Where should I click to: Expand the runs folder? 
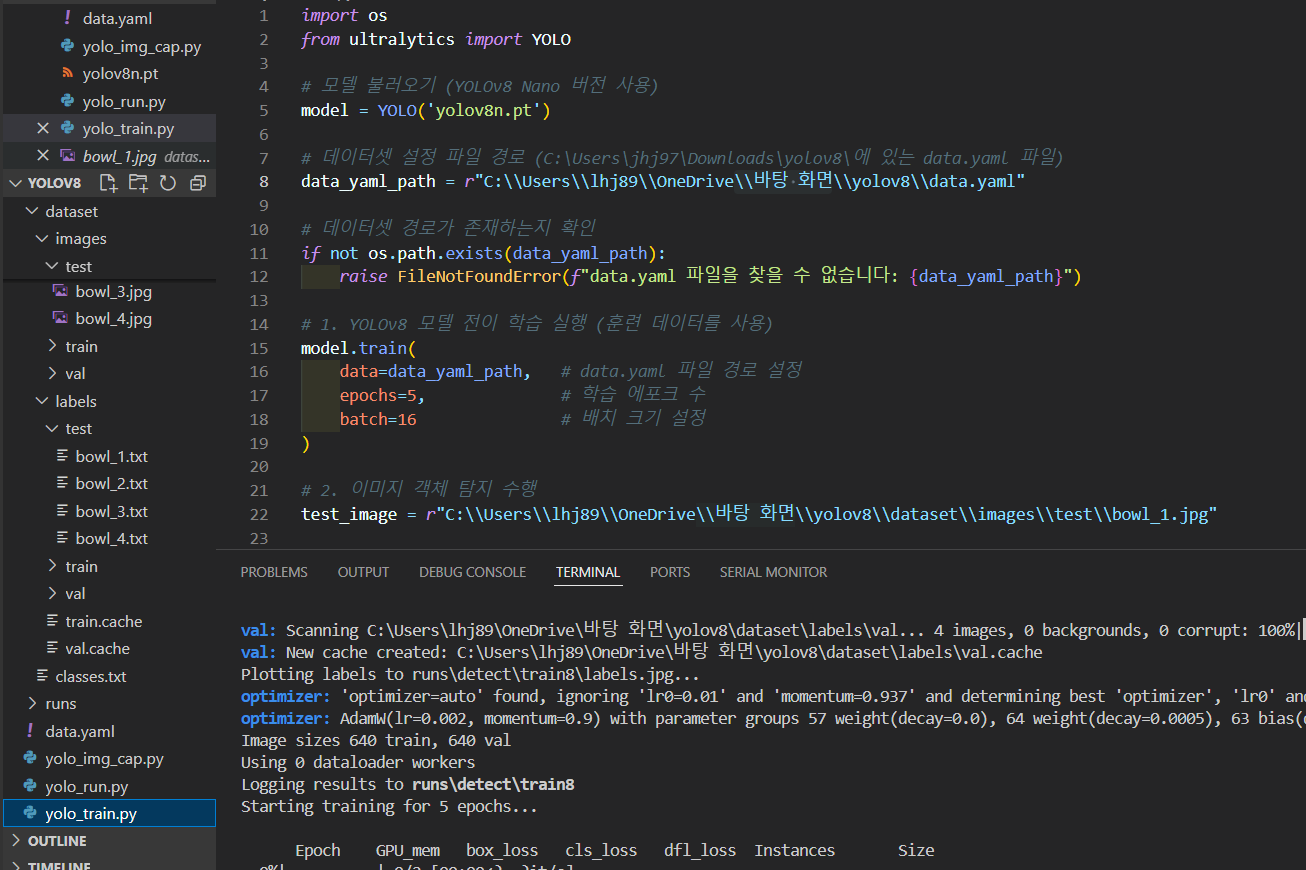[x=32, y=704]
